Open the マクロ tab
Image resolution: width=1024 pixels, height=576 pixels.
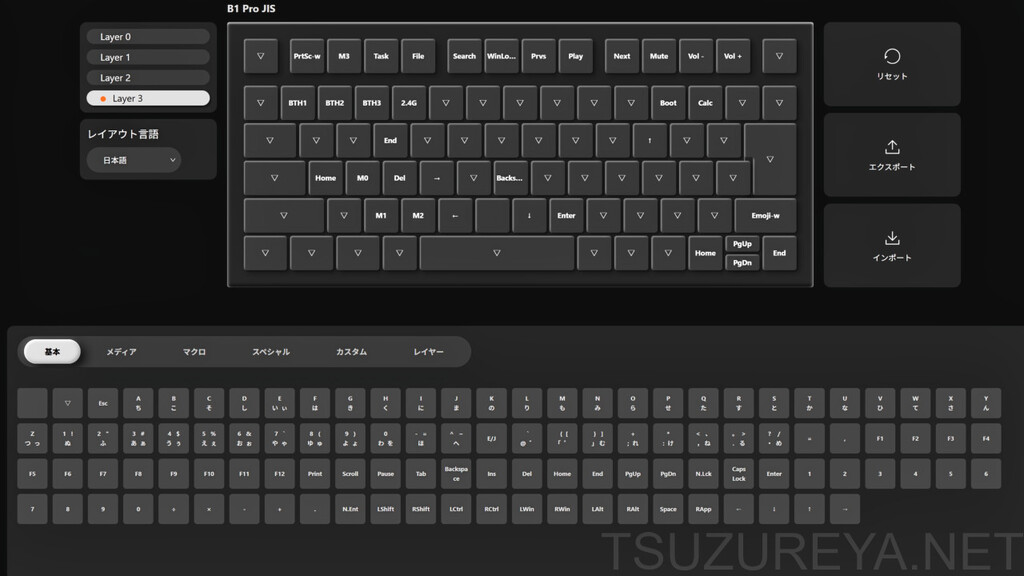point(194,352)
